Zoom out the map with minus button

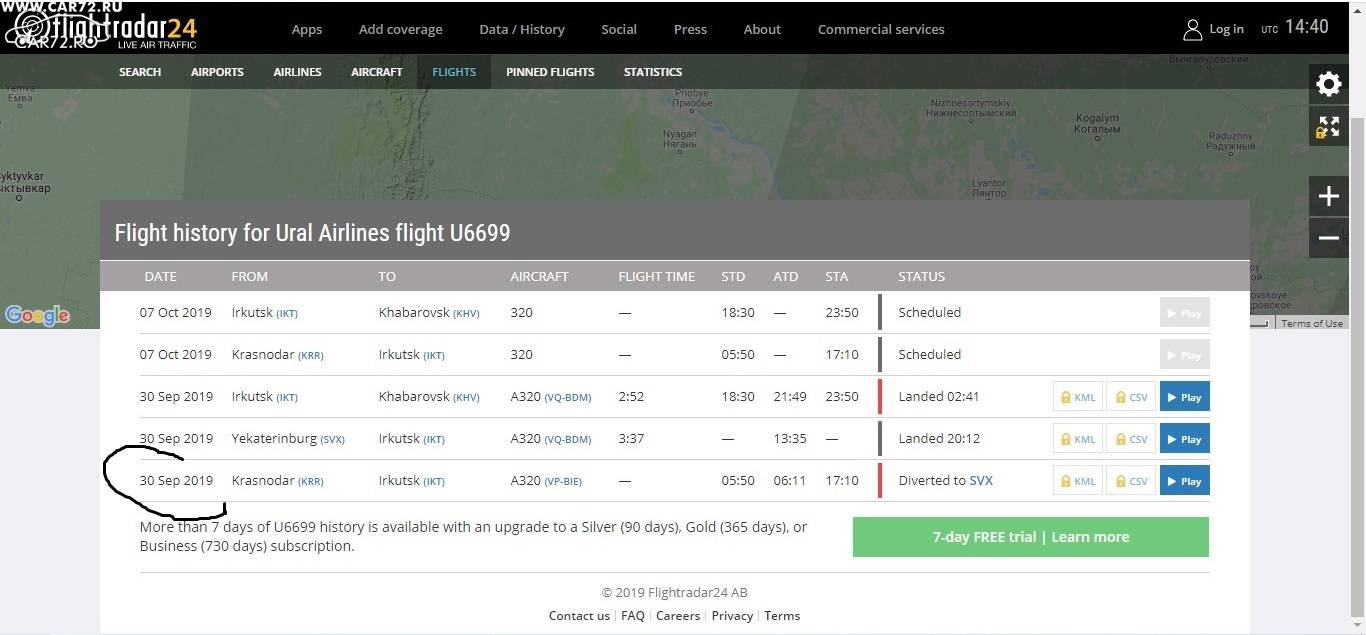click(1328, 238)
